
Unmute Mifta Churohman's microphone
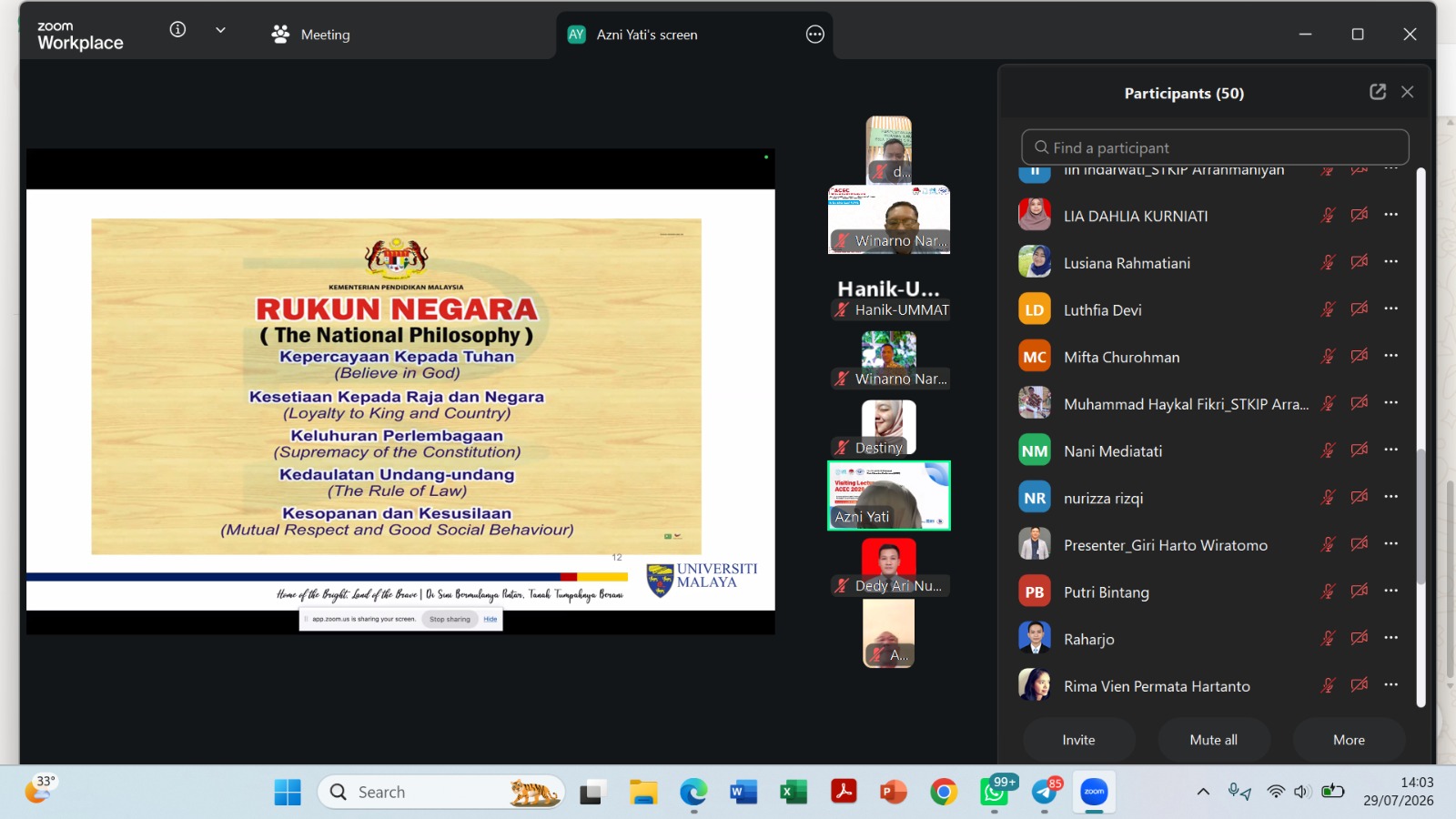pyautogui.click(x=1329, y=356)
